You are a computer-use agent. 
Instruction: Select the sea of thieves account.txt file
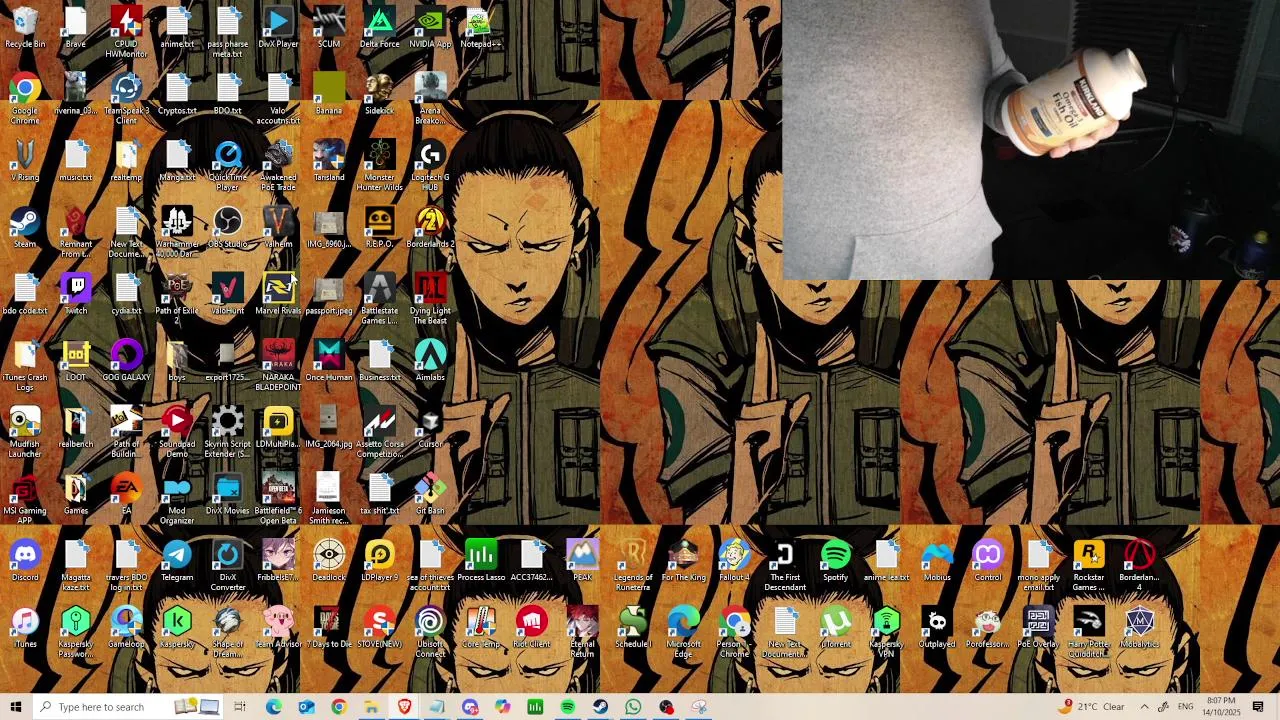click(x=430, y=566)
